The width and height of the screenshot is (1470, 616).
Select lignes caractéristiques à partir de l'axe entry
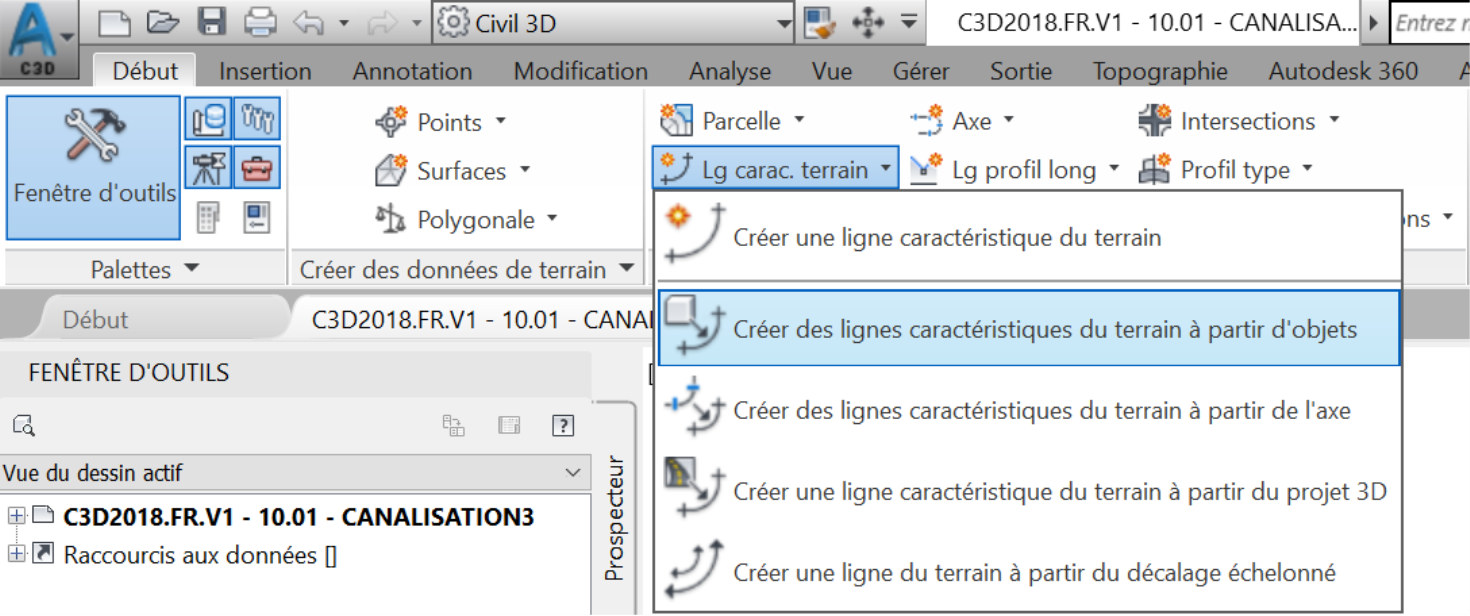click(x=1028, y=409)
